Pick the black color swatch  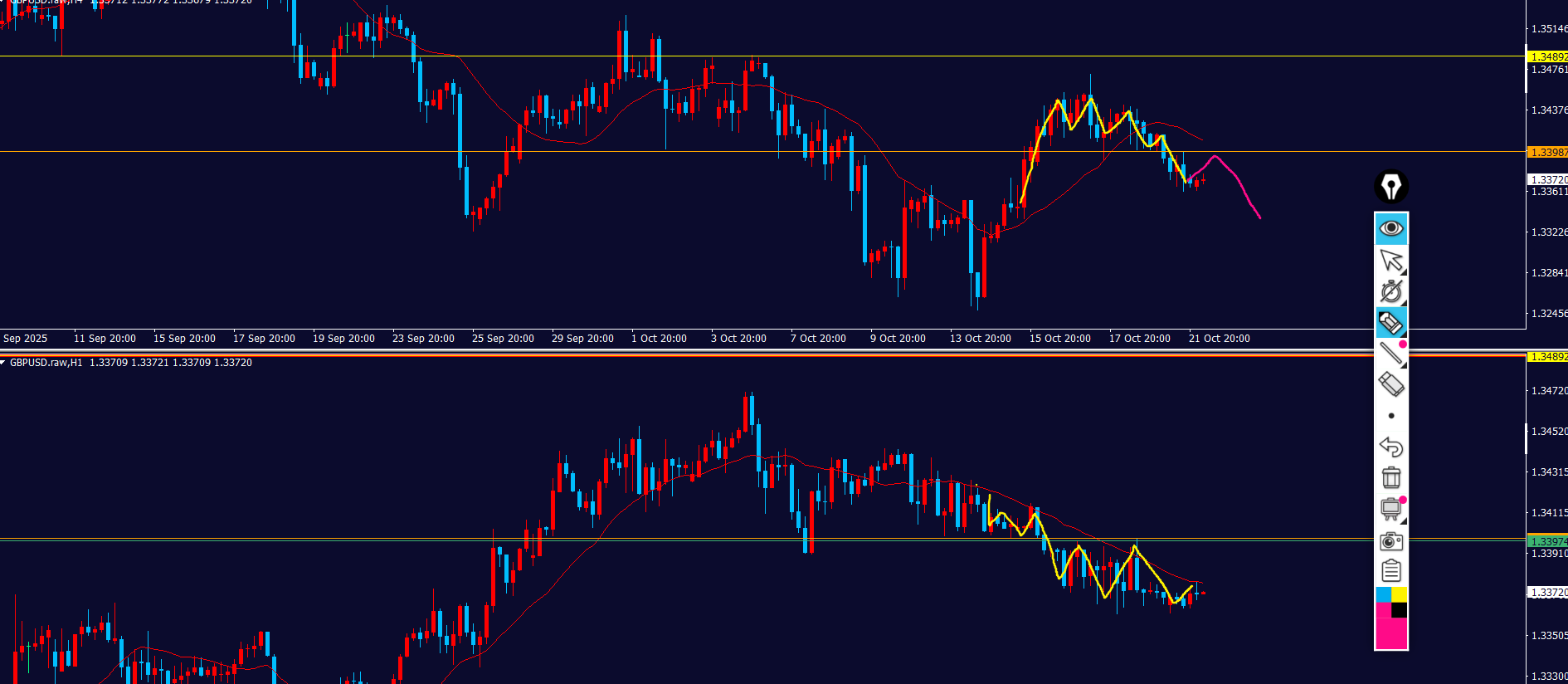(x=1400, y=610)
